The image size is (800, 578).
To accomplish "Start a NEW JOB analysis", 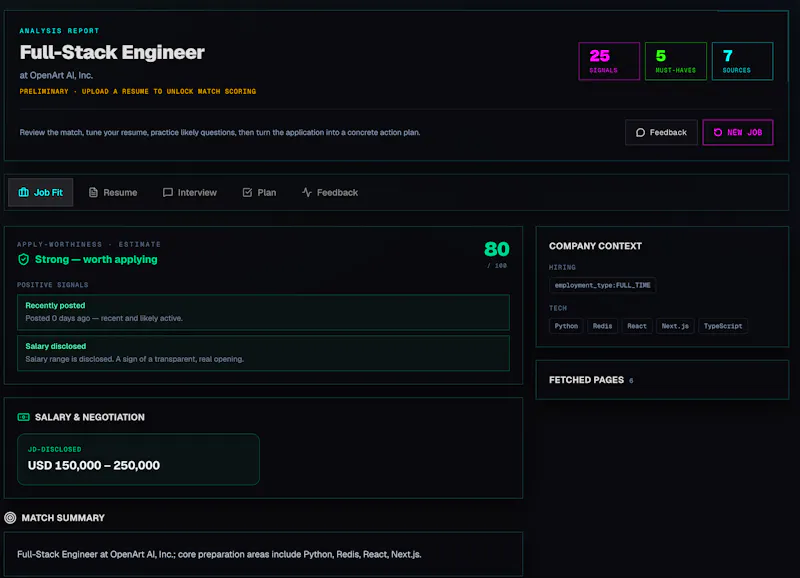I will pyautogui.click(x=738, y=133).
